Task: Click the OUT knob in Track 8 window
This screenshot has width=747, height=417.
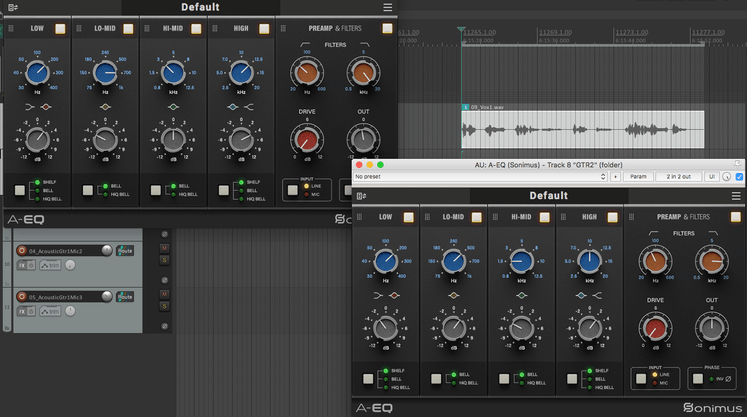Action: pyautogui.click(x=712, y=328)
